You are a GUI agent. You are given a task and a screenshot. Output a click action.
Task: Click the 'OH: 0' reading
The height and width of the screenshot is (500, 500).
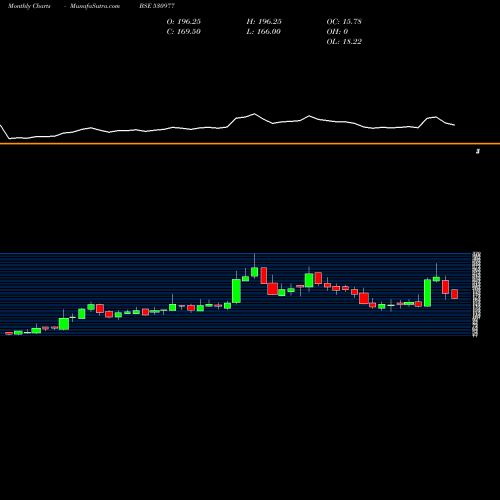coord(337,32)
